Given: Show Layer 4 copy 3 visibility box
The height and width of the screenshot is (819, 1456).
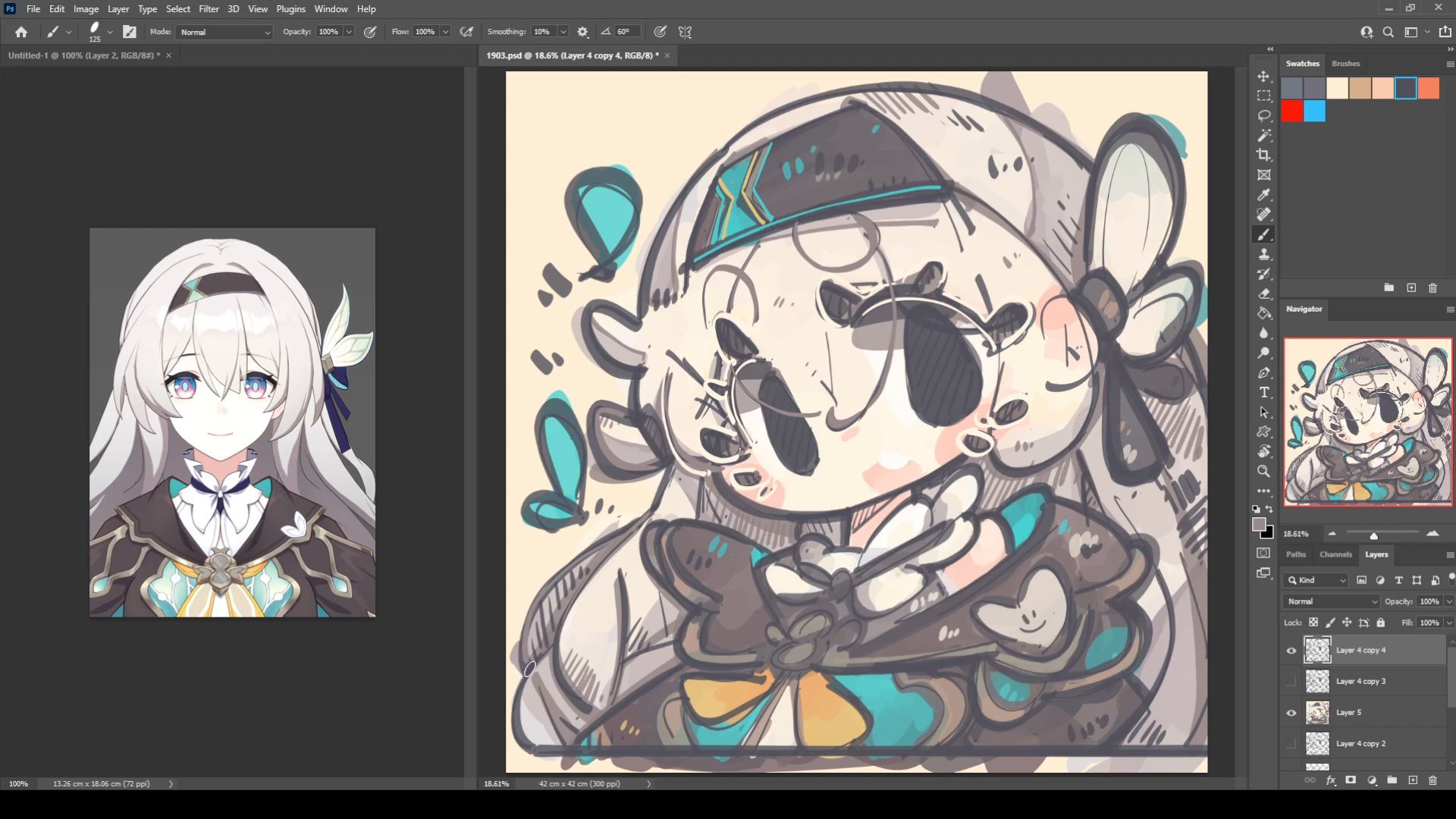Looking at the screenshot, I should pyautogui.click(x=1291, y=682).
